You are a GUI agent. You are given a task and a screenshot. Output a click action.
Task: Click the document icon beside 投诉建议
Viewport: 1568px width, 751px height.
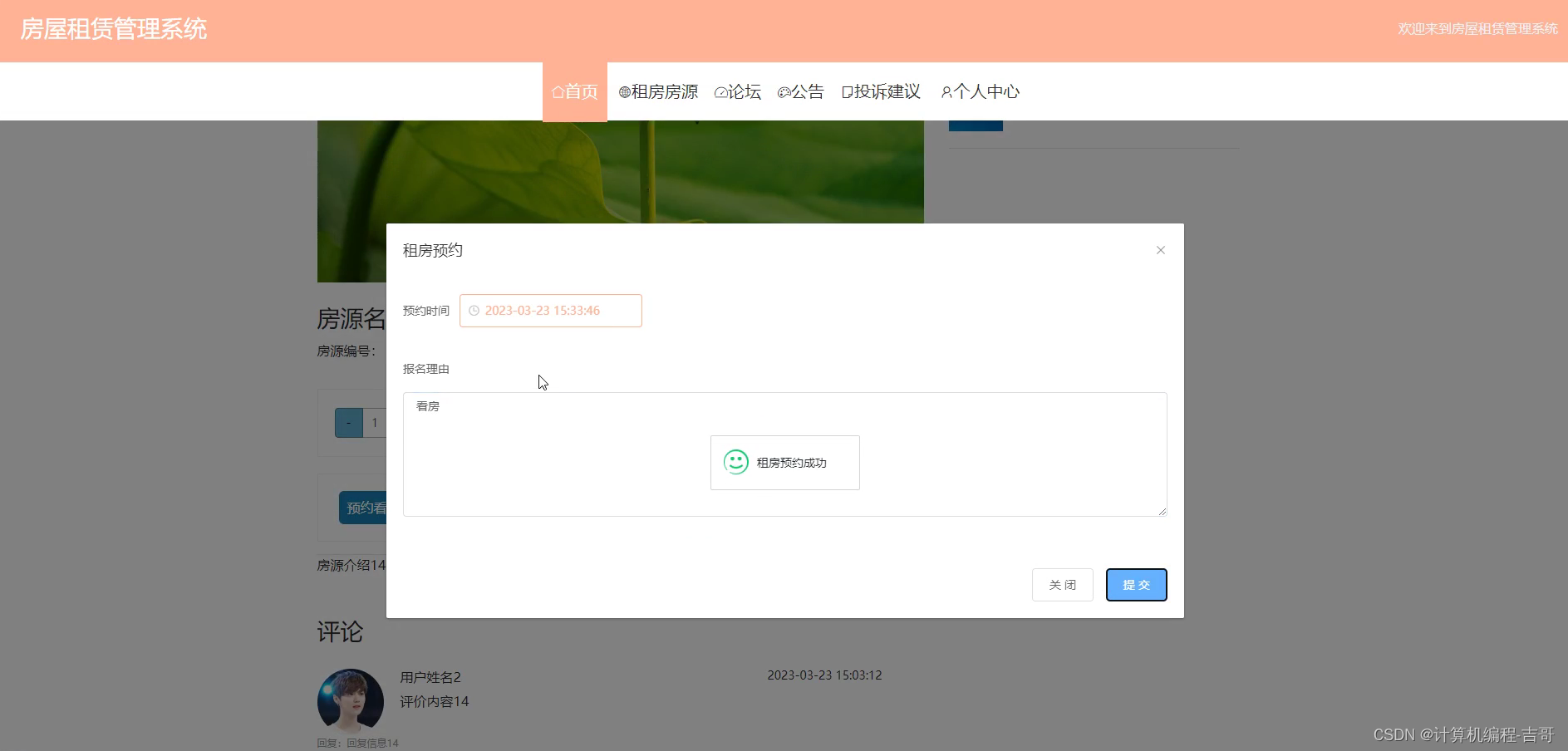(846, 92)
